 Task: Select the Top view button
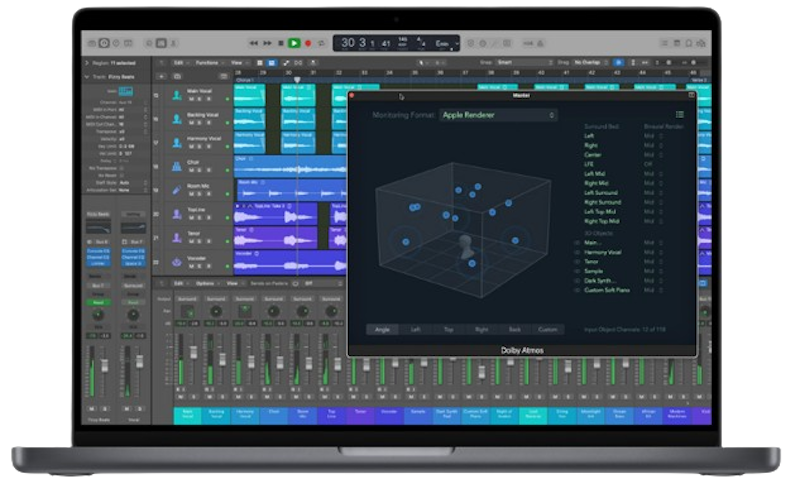click(449, 330)
